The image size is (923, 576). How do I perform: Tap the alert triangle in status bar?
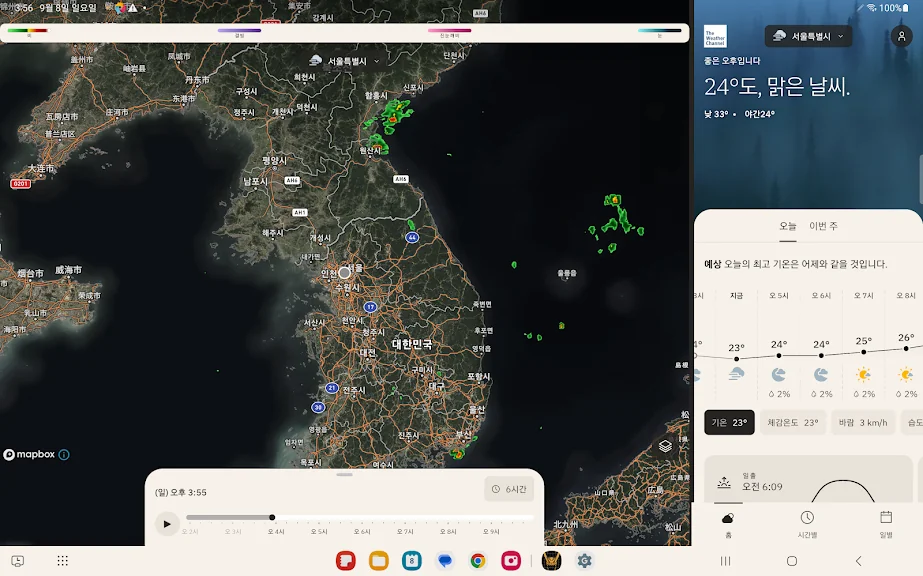tap(133, 8)
